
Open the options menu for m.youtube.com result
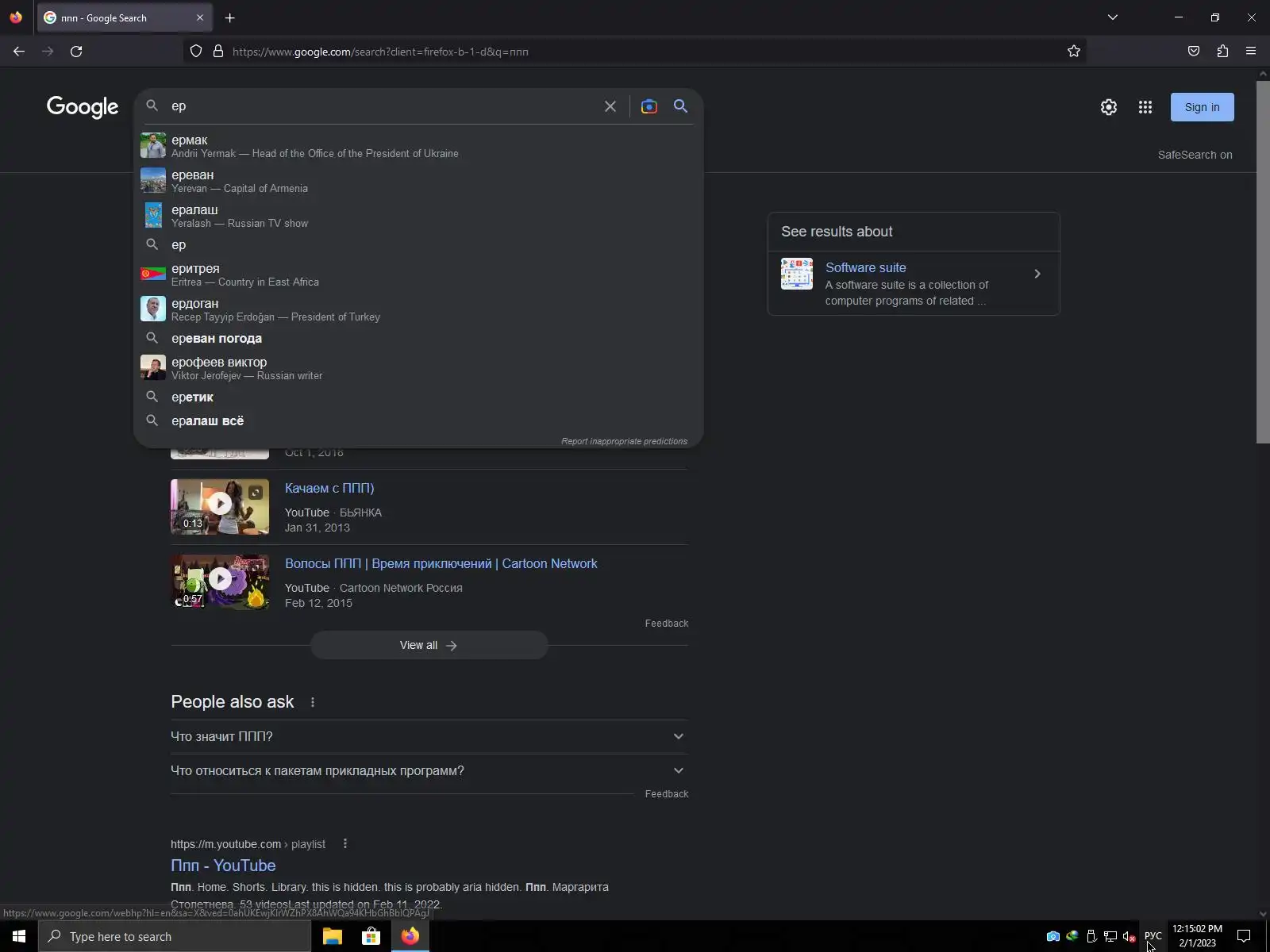coord(345,844)
